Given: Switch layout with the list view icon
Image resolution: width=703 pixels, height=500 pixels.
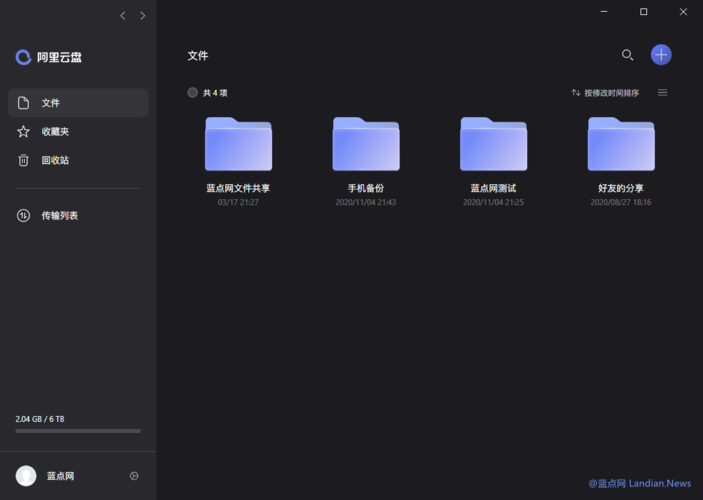Looking at the screenshot, I should pos(662,92).
